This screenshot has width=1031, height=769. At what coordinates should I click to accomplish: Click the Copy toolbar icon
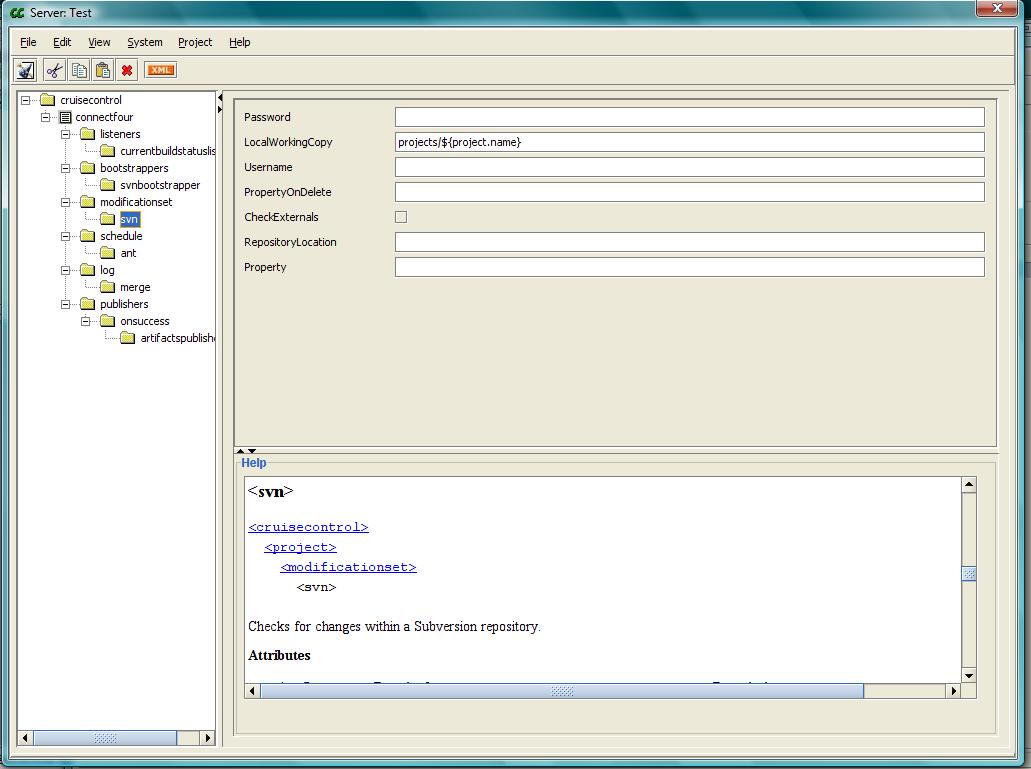[78, 70]
